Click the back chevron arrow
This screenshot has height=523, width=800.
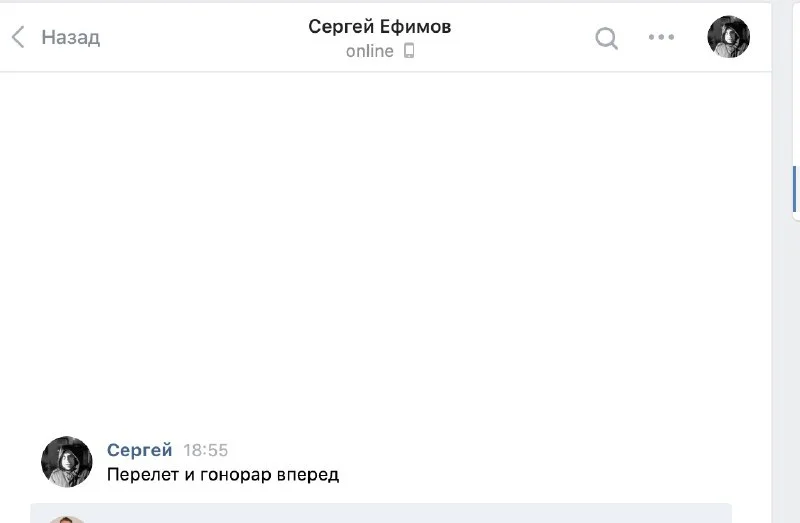17,38
